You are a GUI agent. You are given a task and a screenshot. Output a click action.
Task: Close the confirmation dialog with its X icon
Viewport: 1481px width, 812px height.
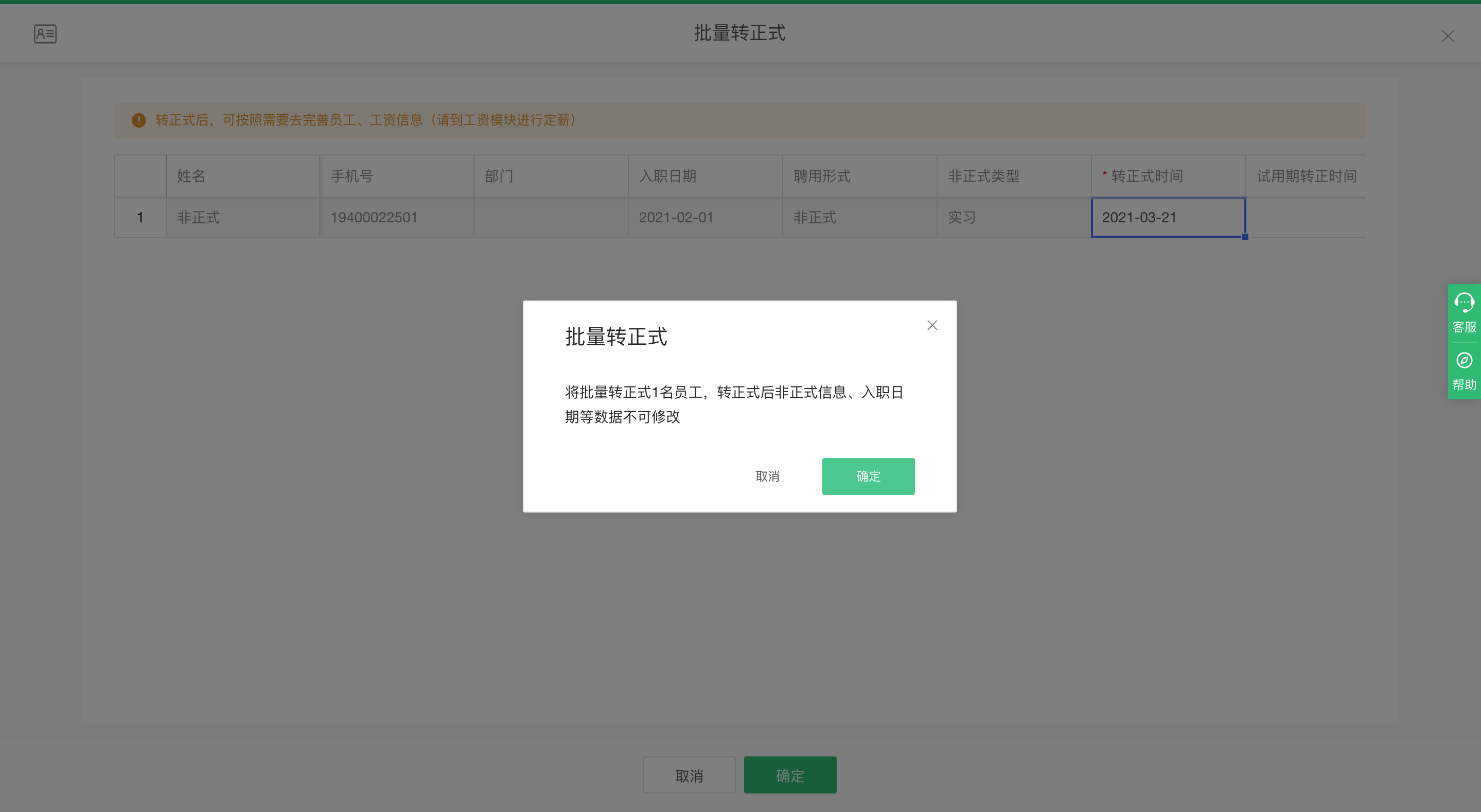(932, 326)
